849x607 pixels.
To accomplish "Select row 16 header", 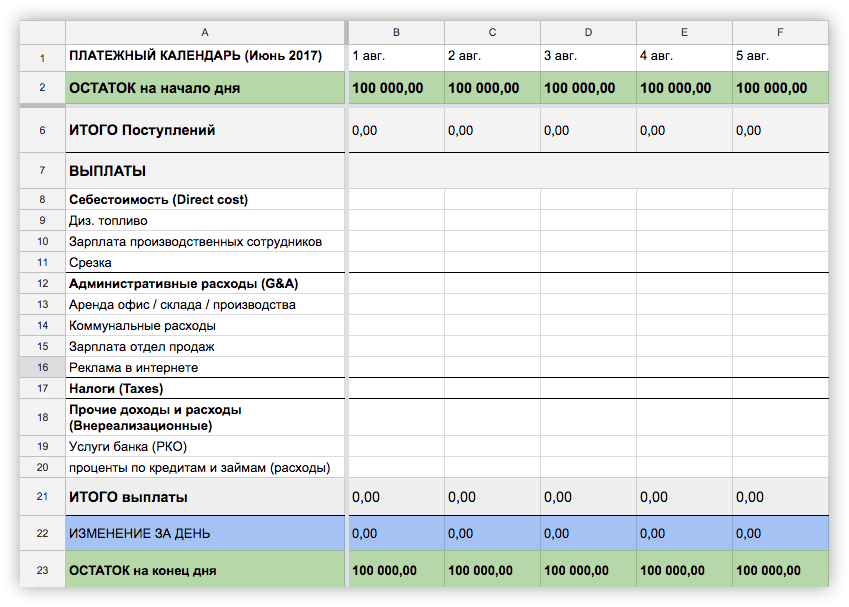I will [x=42, y=368].
